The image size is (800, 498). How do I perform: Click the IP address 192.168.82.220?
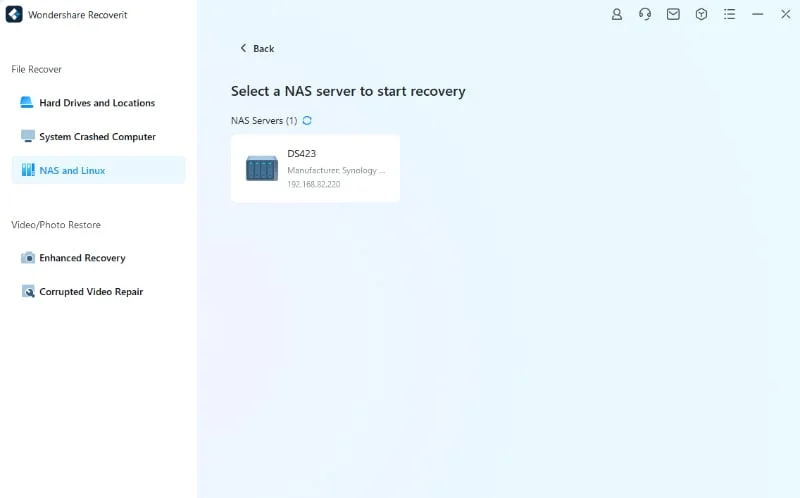[x=314, y=184]
